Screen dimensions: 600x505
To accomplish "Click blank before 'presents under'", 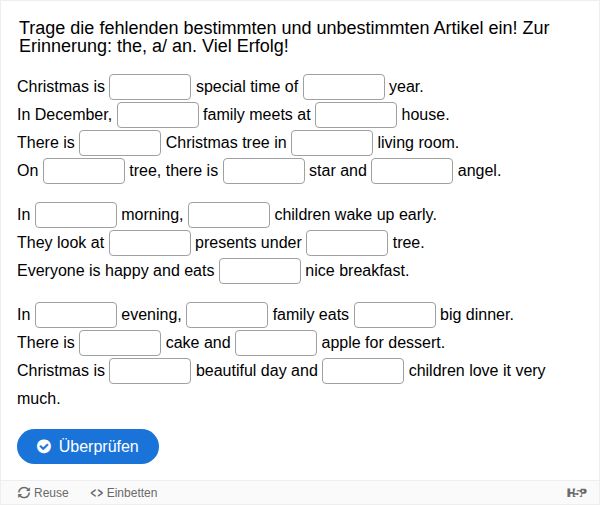I will (x=150, y=243).
